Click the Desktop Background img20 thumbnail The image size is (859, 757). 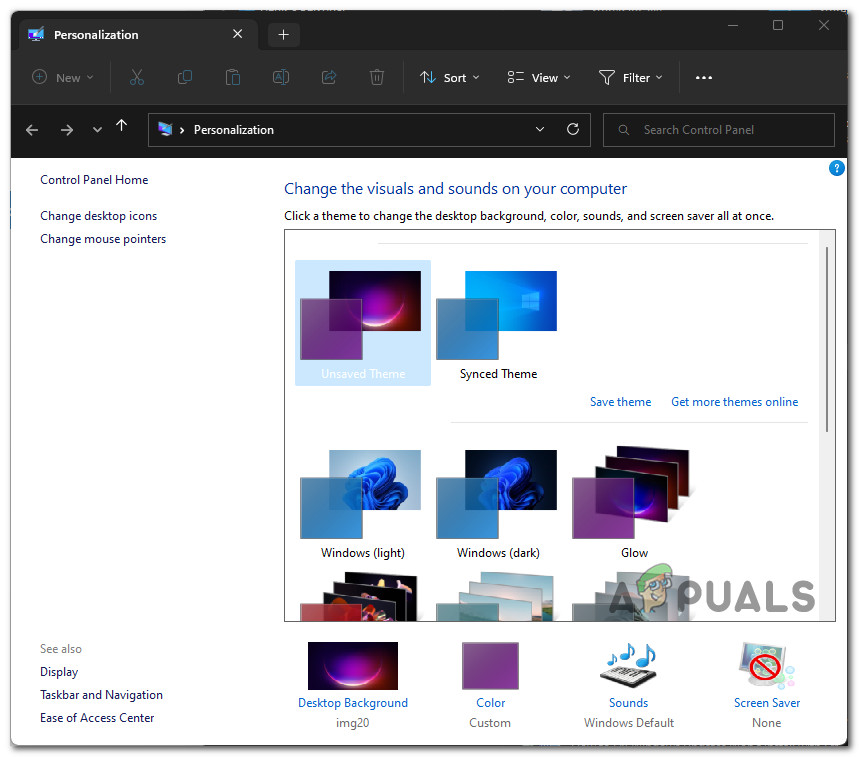coord(353,666)
